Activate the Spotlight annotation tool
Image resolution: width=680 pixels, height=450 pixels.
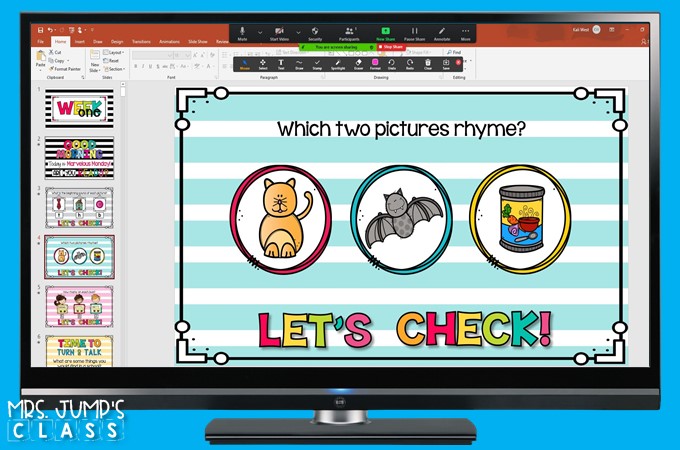338,64
